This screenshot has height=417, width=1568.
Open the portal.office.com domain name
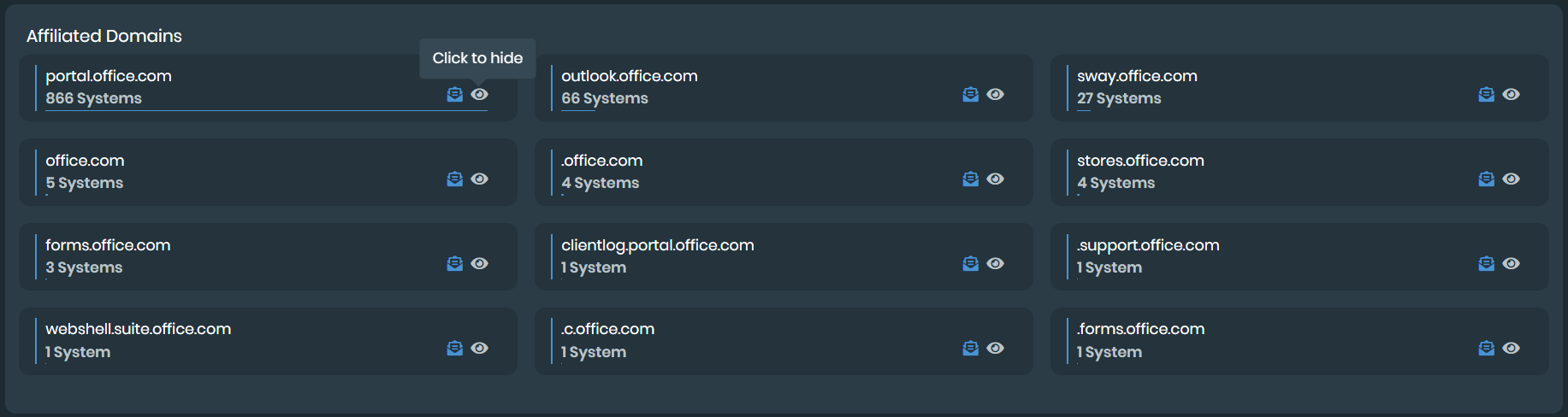coord(109,76)
